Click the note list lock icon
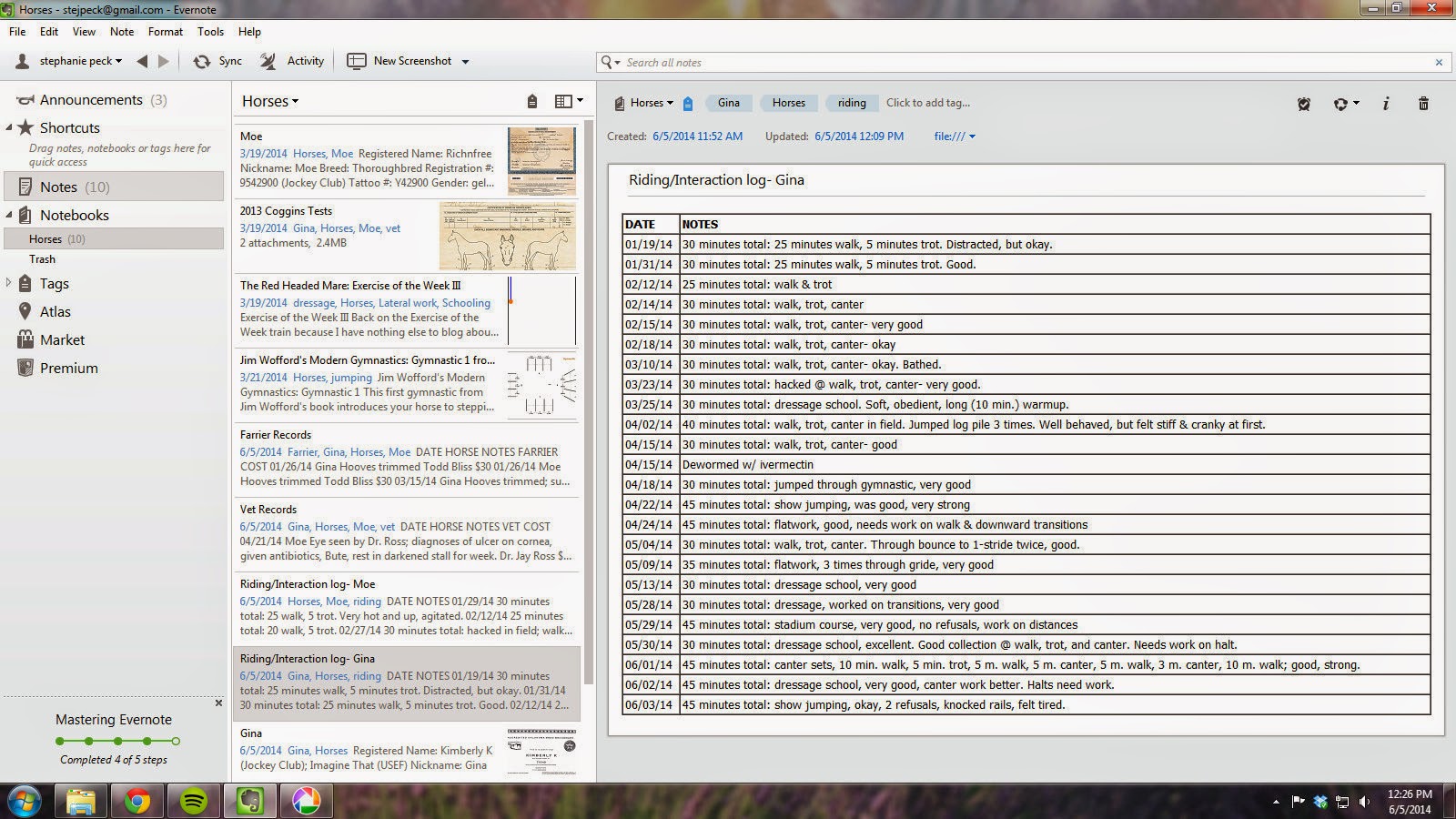Viewport: 1456px width, 819px height. coord(532,101)
